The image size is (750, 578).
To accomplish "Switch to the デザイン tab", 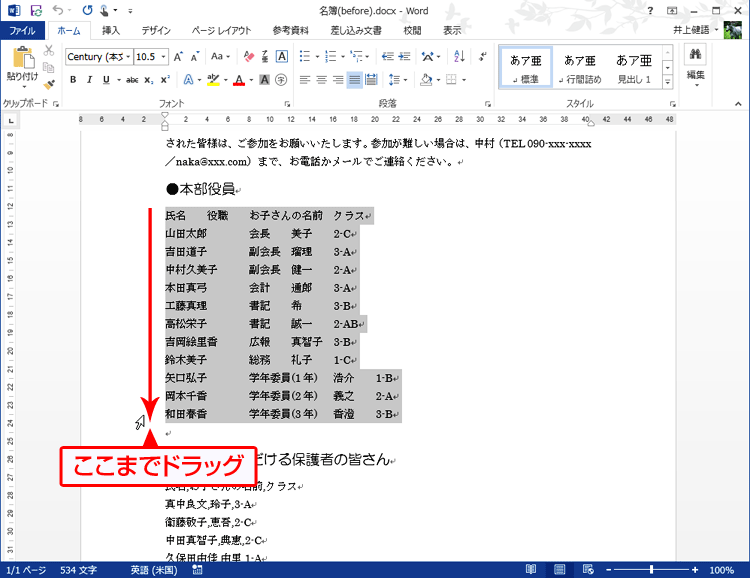I will coord(156,31).
